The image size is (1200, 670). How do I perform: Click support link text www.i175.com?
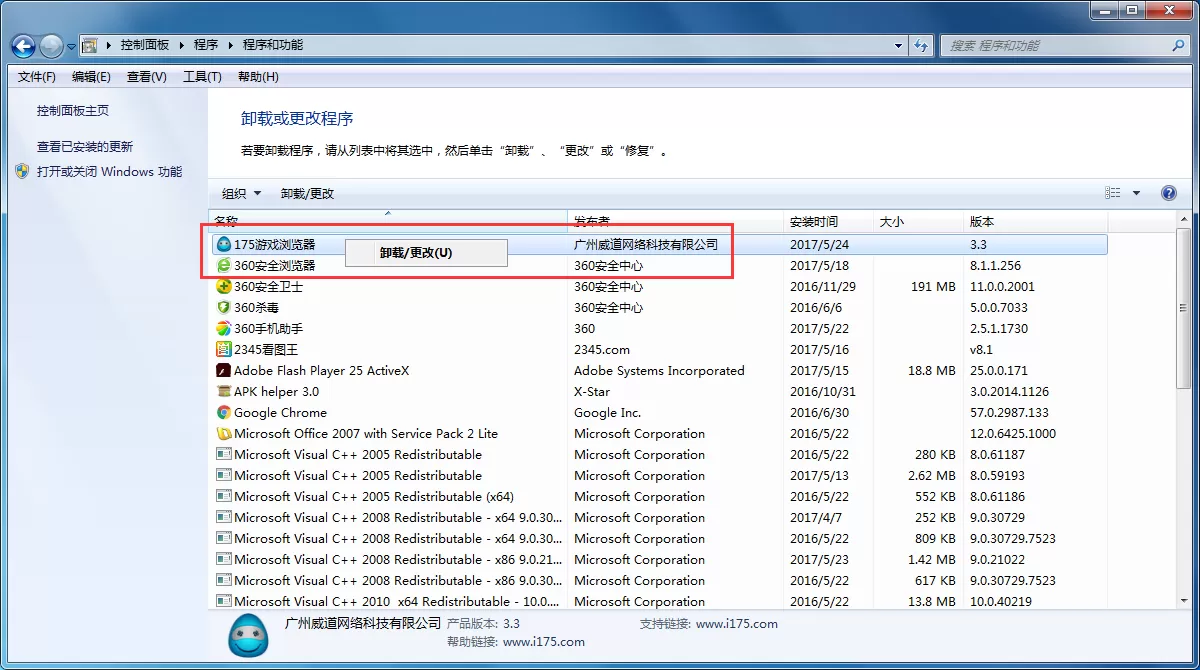coord(737,623)
